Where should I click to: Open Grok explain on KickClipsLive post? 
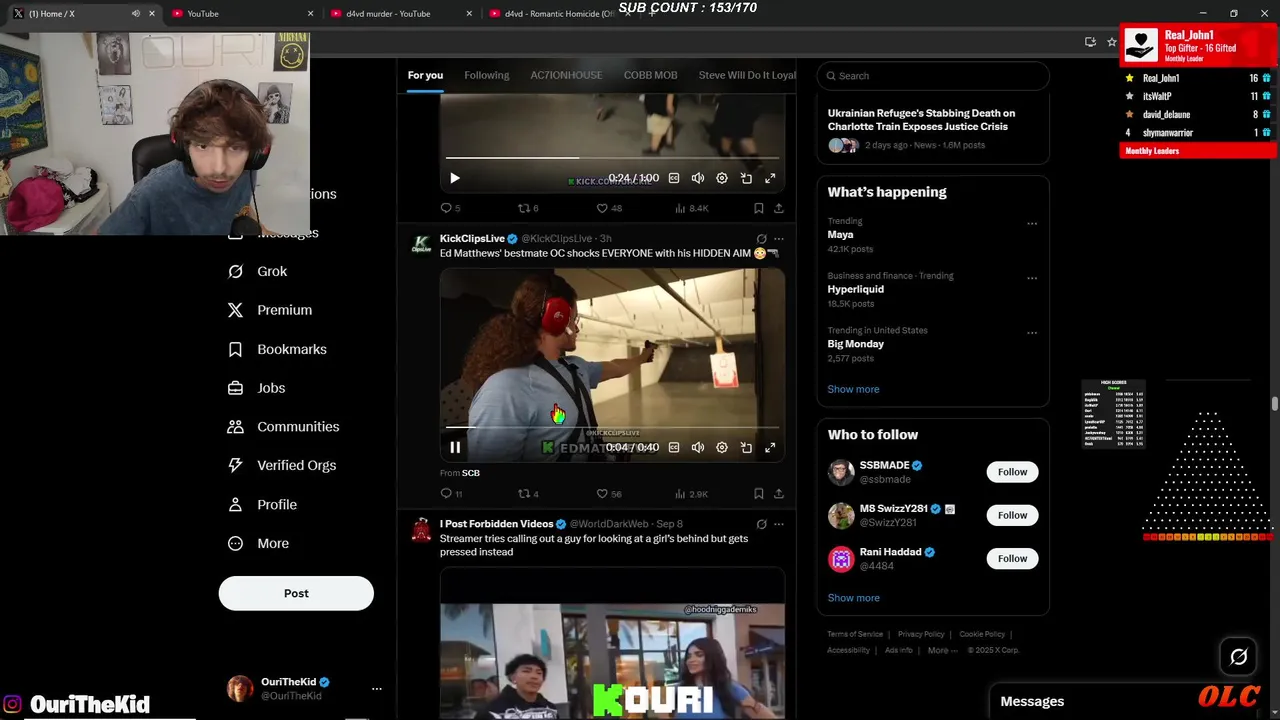761,239
